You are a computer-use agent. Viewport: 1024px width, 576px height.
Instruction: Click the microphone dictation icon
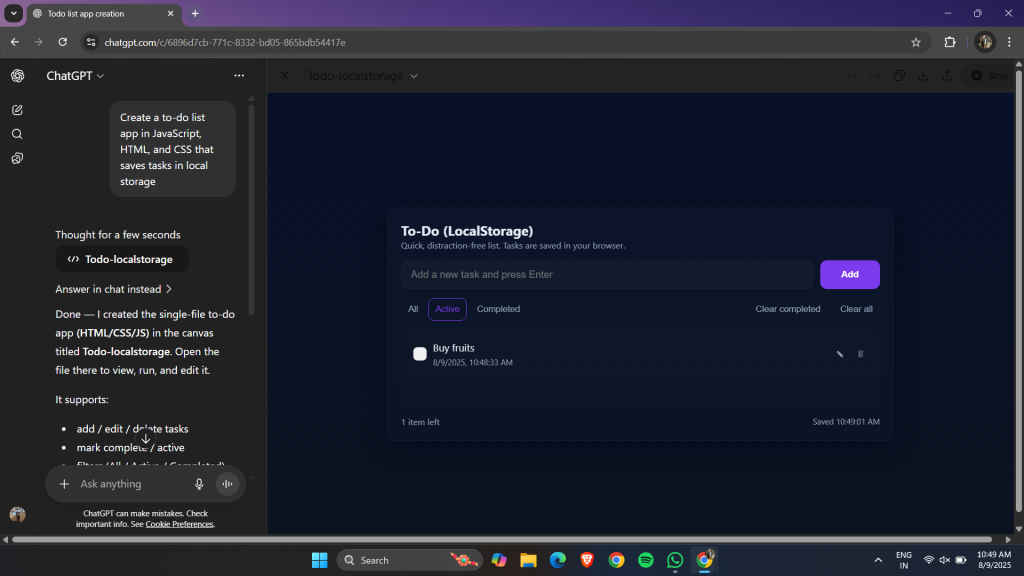coord(199,484)
